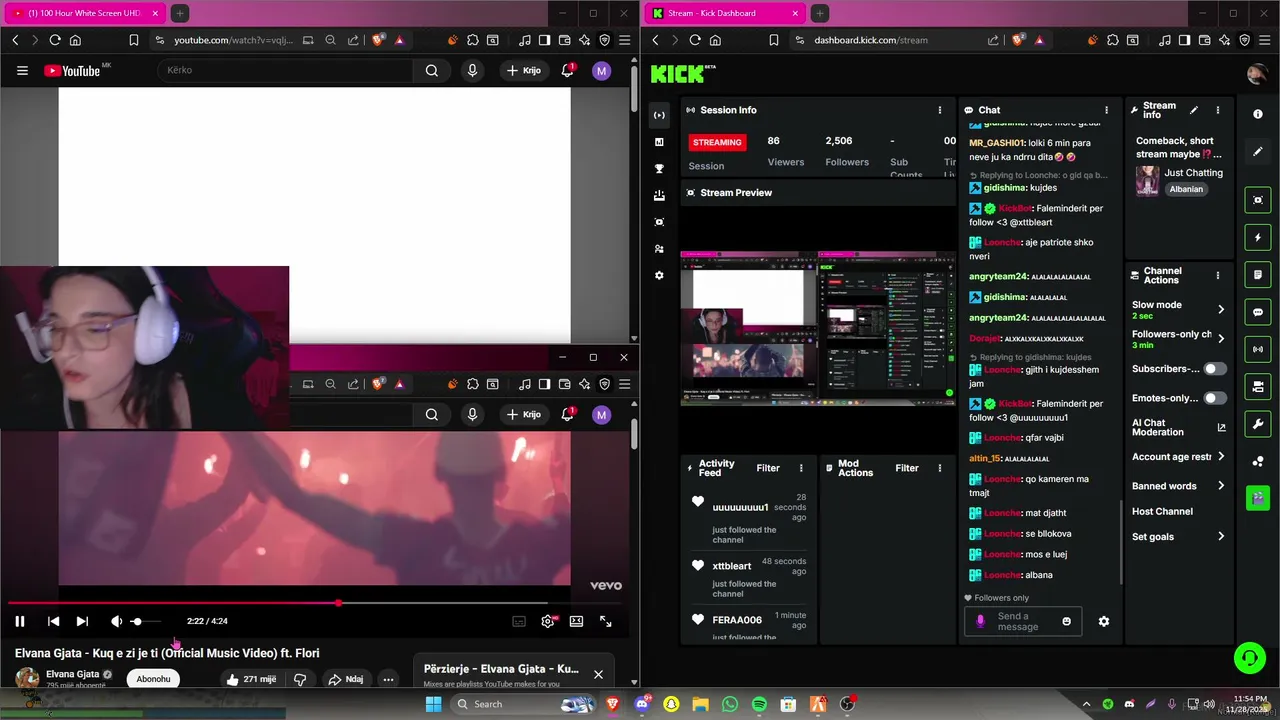1280x720 pixels.
Task: Open the YouTube hamburger guide menu
Action: [22, 71]
